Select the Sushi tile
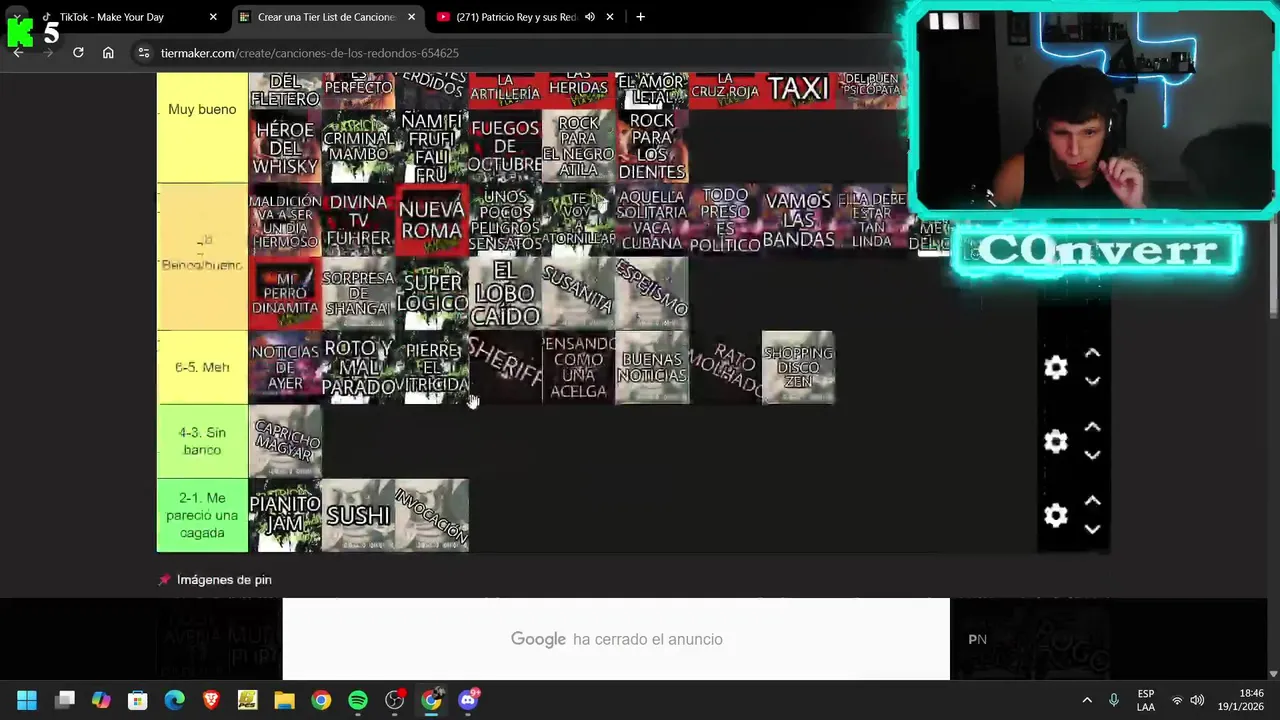1280x720 pixels. [358, 516]
